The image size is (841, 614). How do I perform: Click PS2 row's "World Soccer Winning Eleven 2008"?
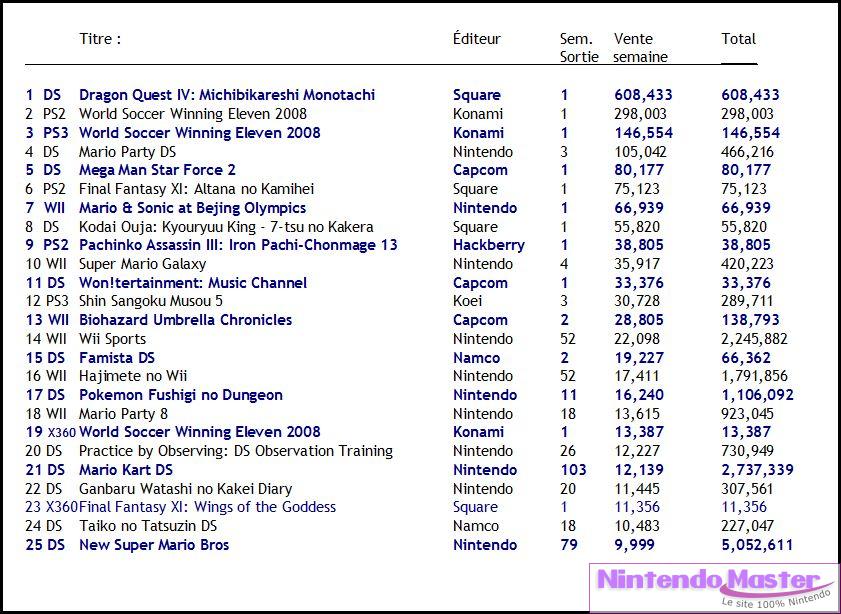pos(193,114)
